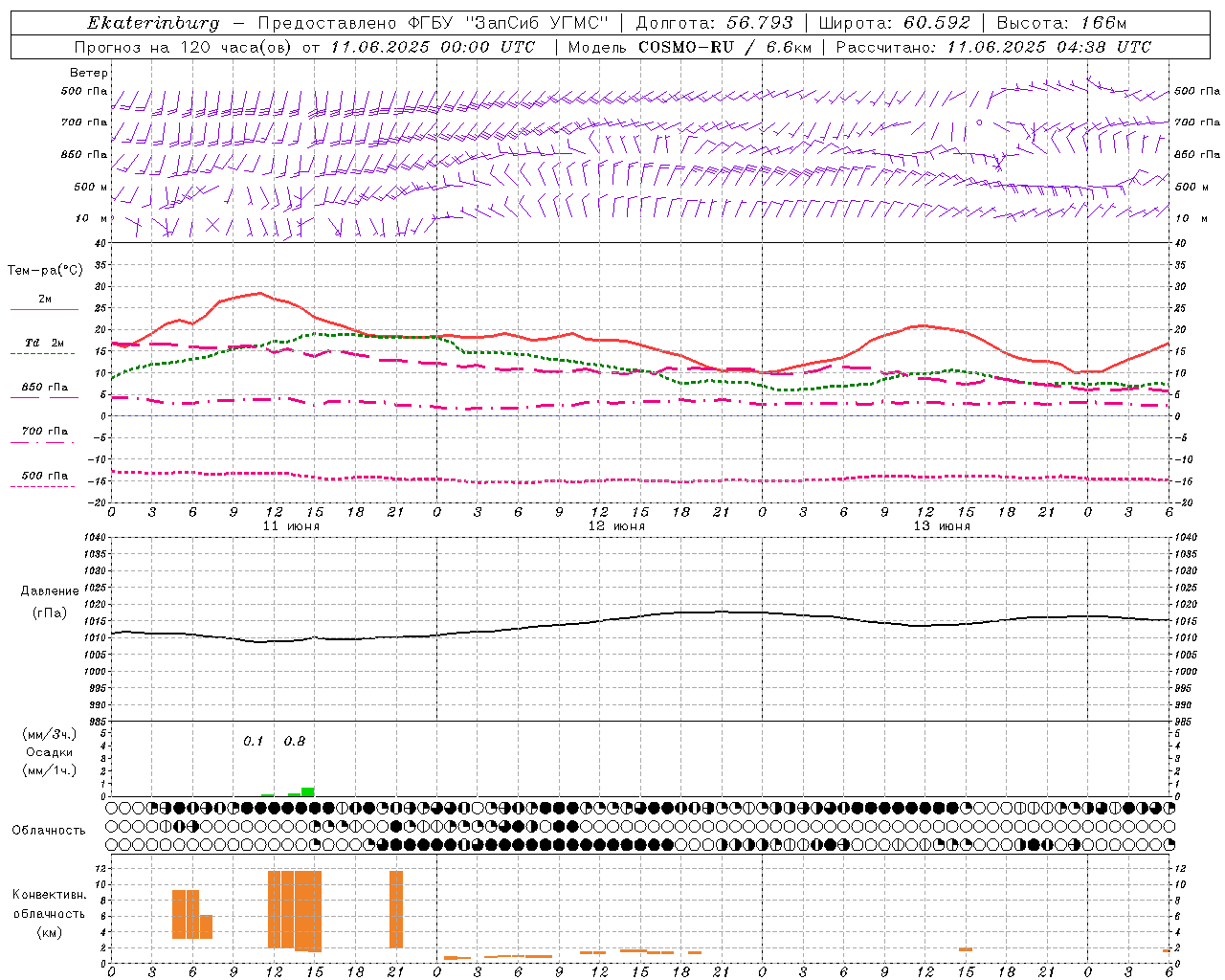
Task: Select the forecast start 11.06.2025 00:00 UTC
Action: click(434, 47)
